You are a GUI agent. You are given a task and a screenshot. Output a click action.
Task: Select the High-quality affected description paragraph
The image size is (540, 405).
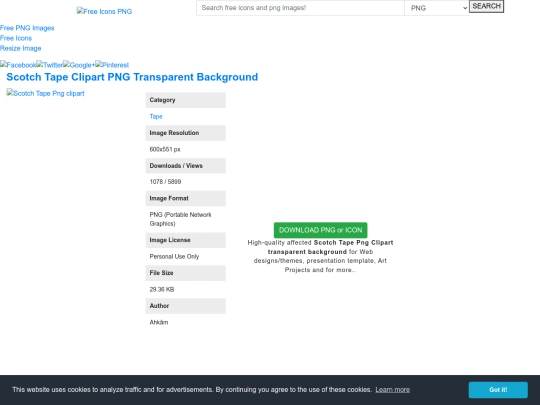click(x=320, y=256)
